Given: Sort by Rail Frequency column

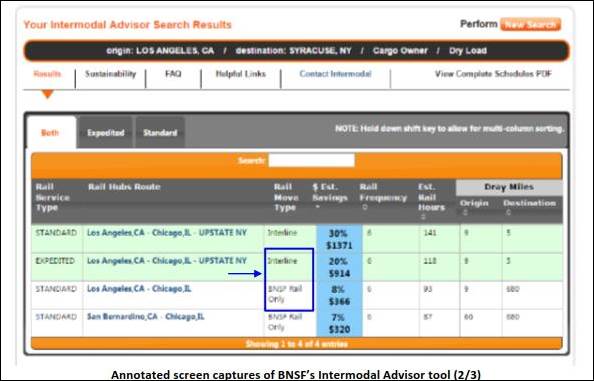Looking at the screenshot, I should click(x=383, y=197).
